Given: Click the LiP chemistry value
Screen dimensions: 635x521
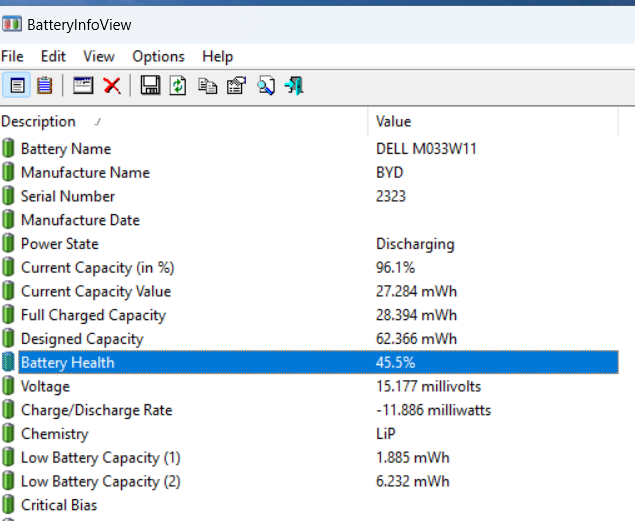Looking at the screenshot, I should coord(386,434).
